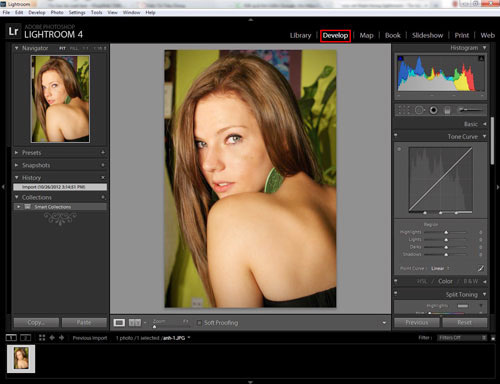Click the Reset button
The image size is (500, 384).
click(465, 322)
